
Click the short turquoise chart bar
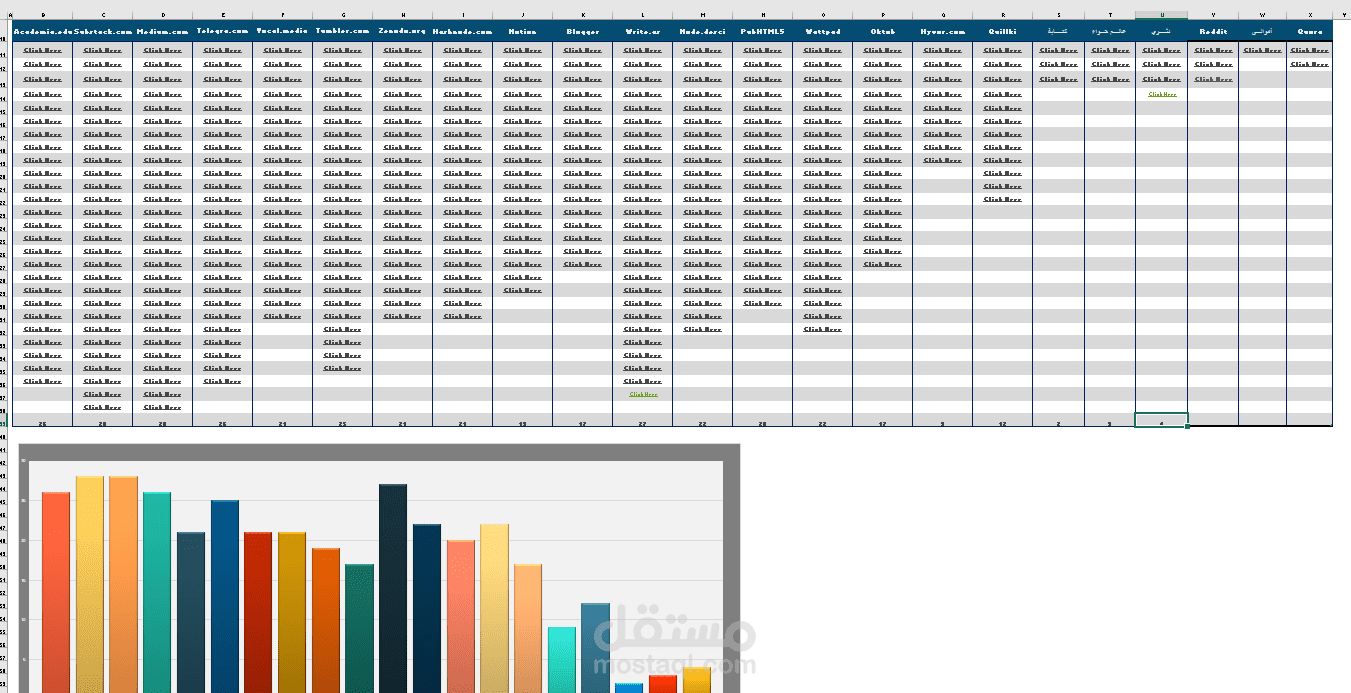click(562, 660)
